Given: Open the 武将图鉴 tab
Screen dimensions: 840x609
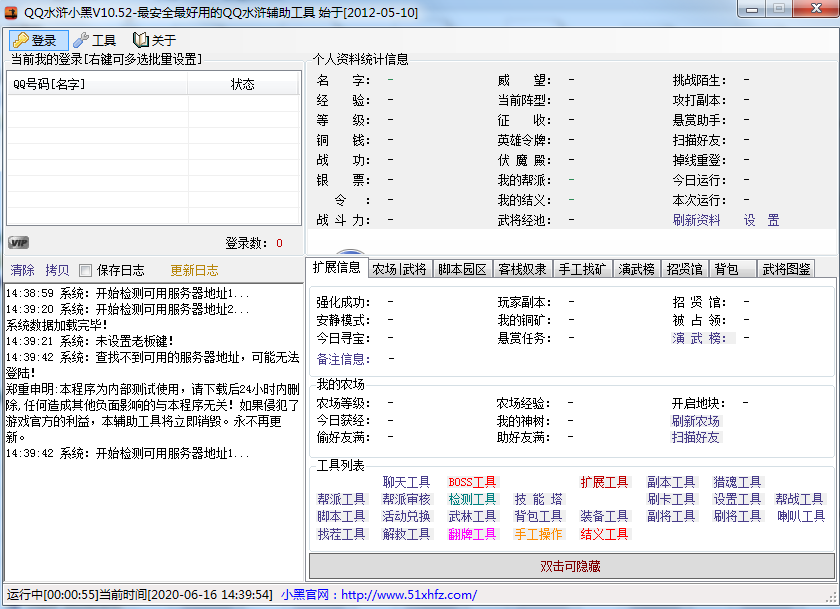Looking at the screenshot, I should coord(786,269).
